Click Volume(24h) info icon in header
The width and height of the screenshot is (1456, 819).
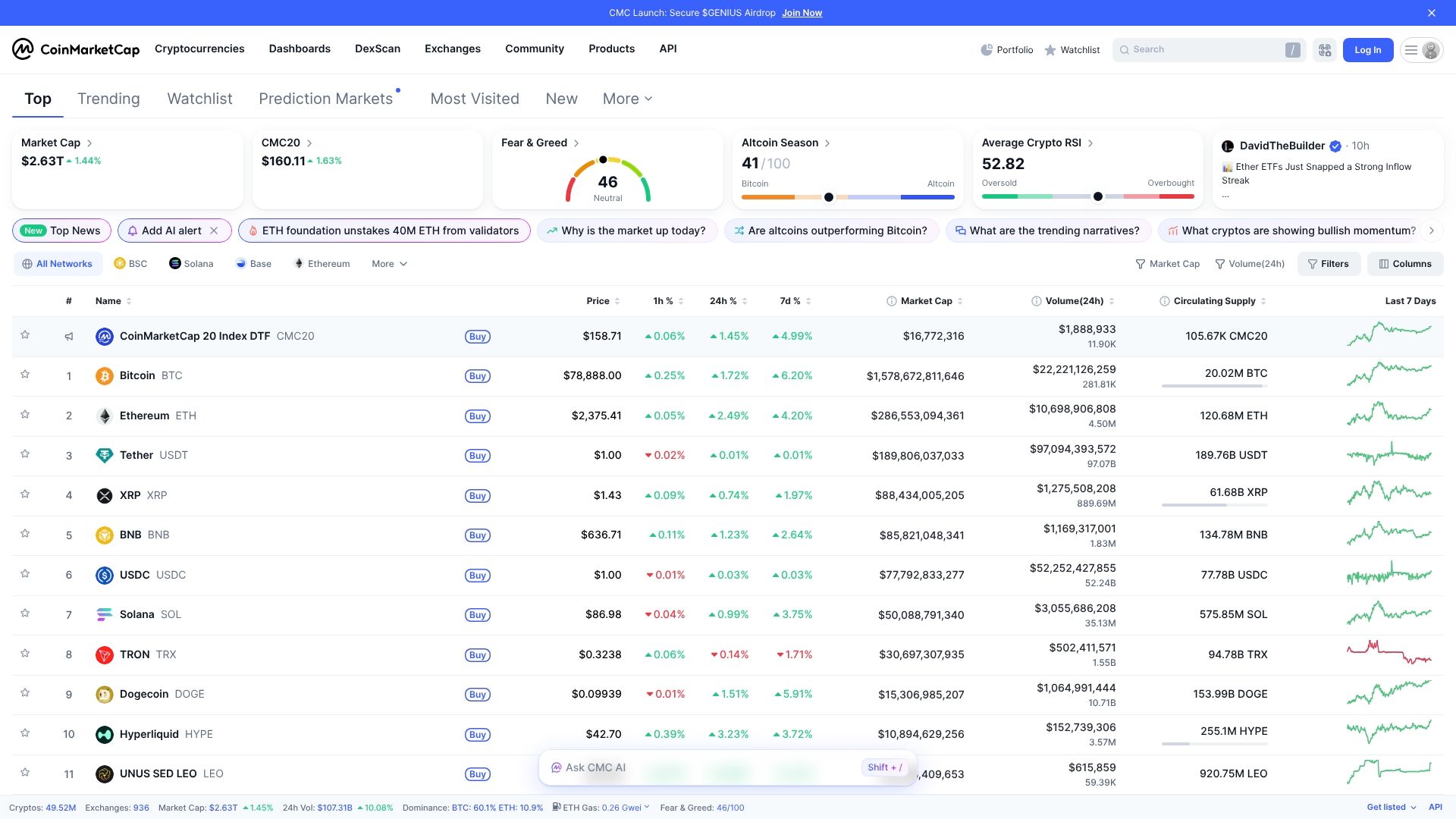(1037, 301)
